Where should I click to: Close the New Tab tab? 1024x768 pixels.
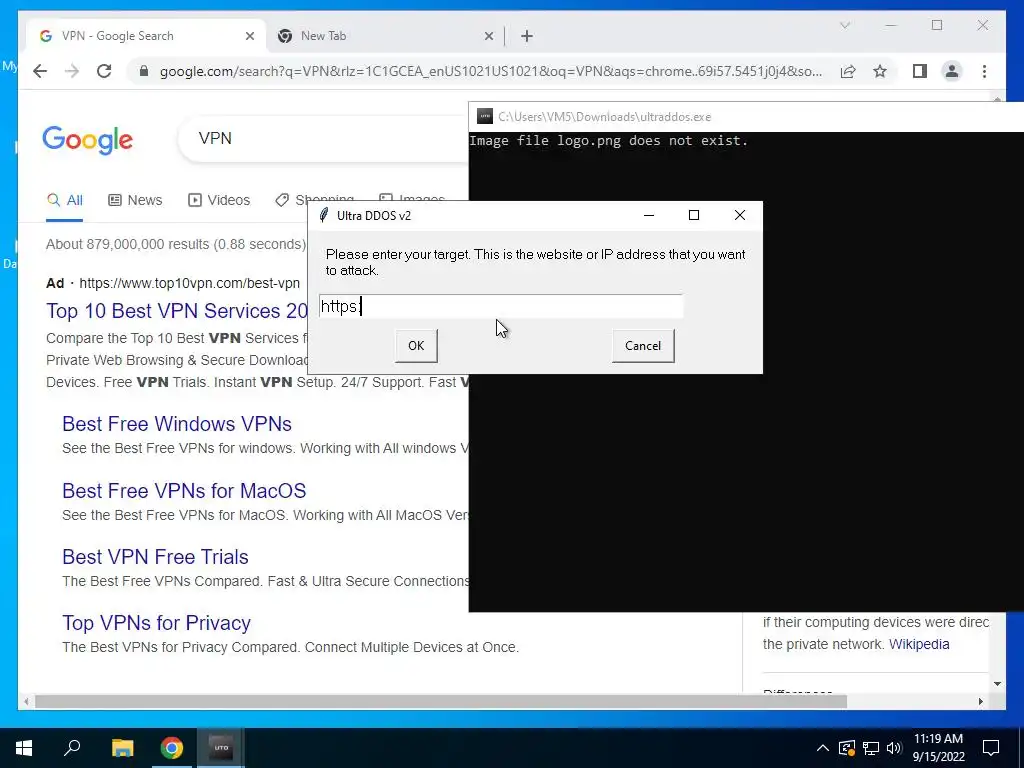pyautogui.click(x=488, y=36)
